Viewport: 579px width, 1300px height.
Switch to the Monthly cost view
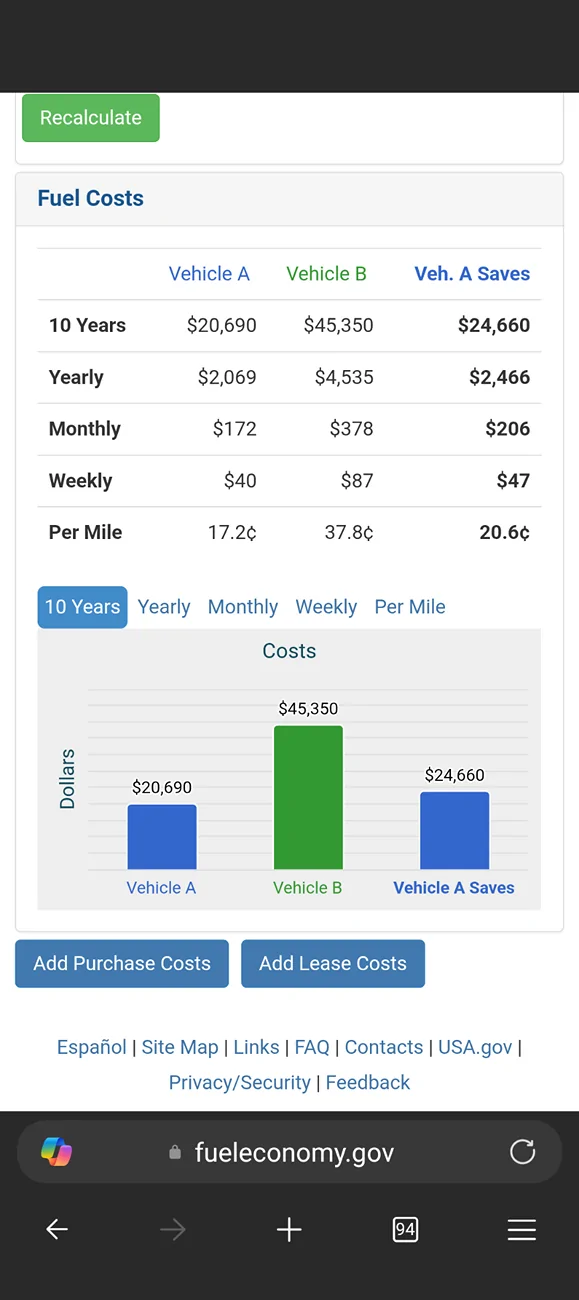(243, 607)
